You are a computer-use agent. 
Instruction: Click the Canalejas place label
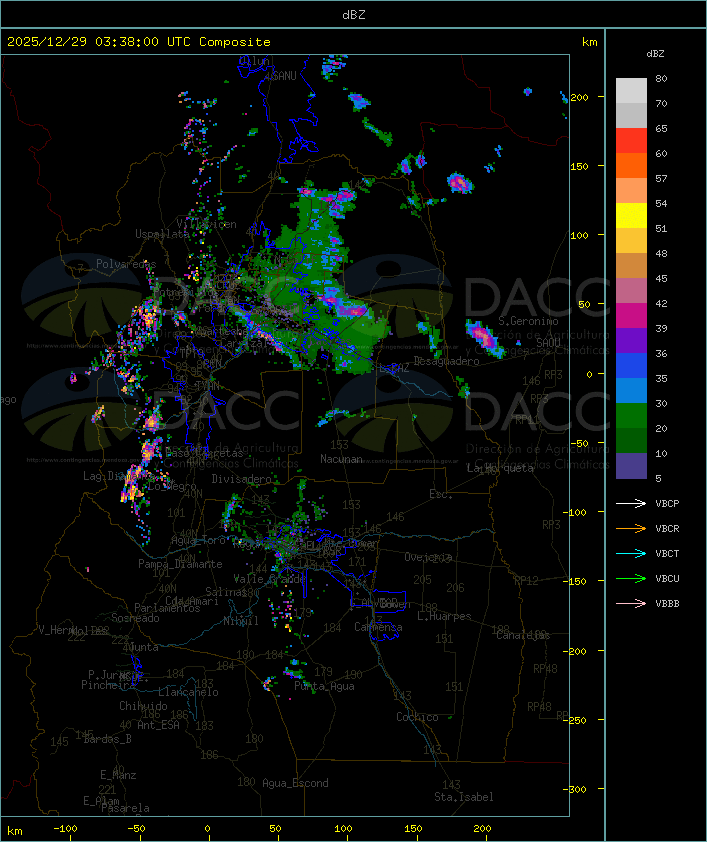(523, 635)
